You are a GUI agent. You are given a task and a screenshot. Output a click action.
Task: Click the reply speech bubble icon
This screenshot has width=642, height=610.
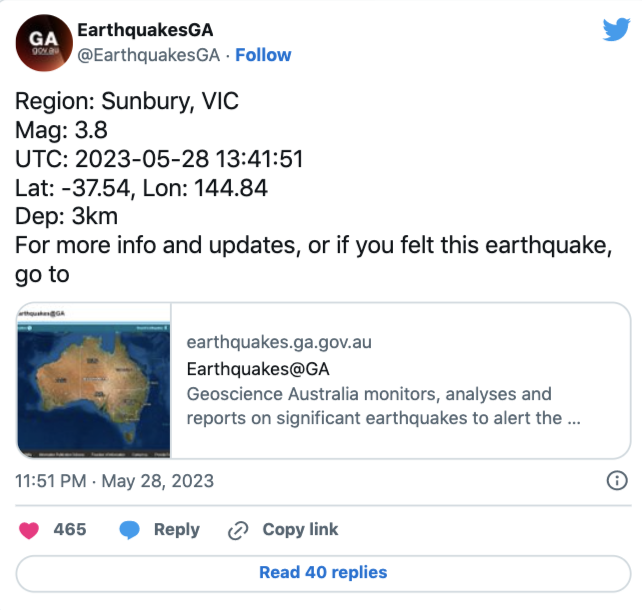(129, 530)
